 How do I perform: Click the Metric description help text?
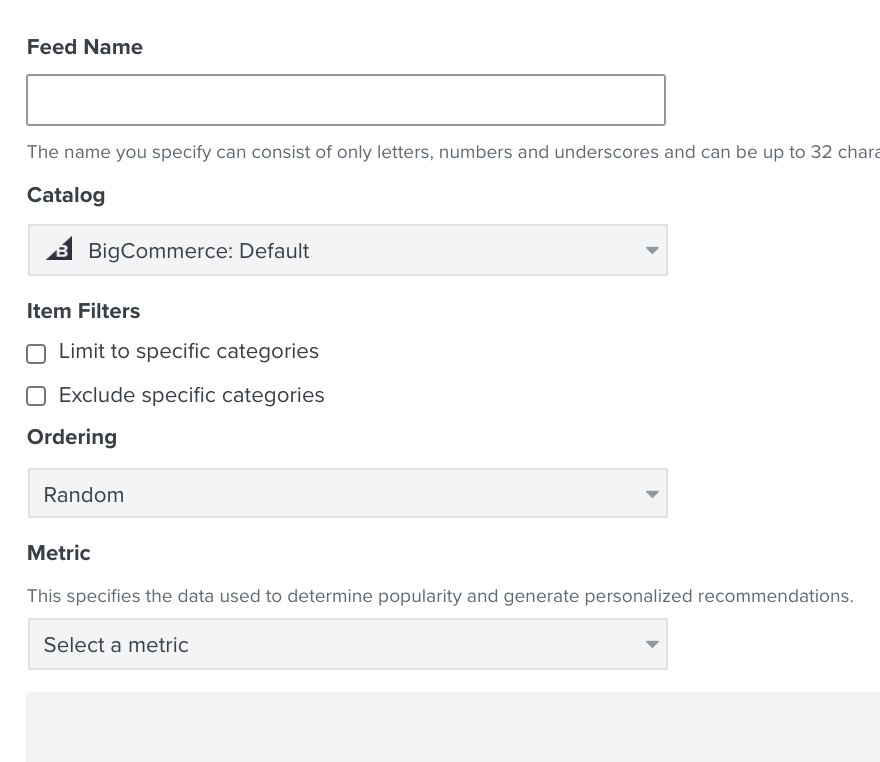pyautogui.click(x=440, y=596)
